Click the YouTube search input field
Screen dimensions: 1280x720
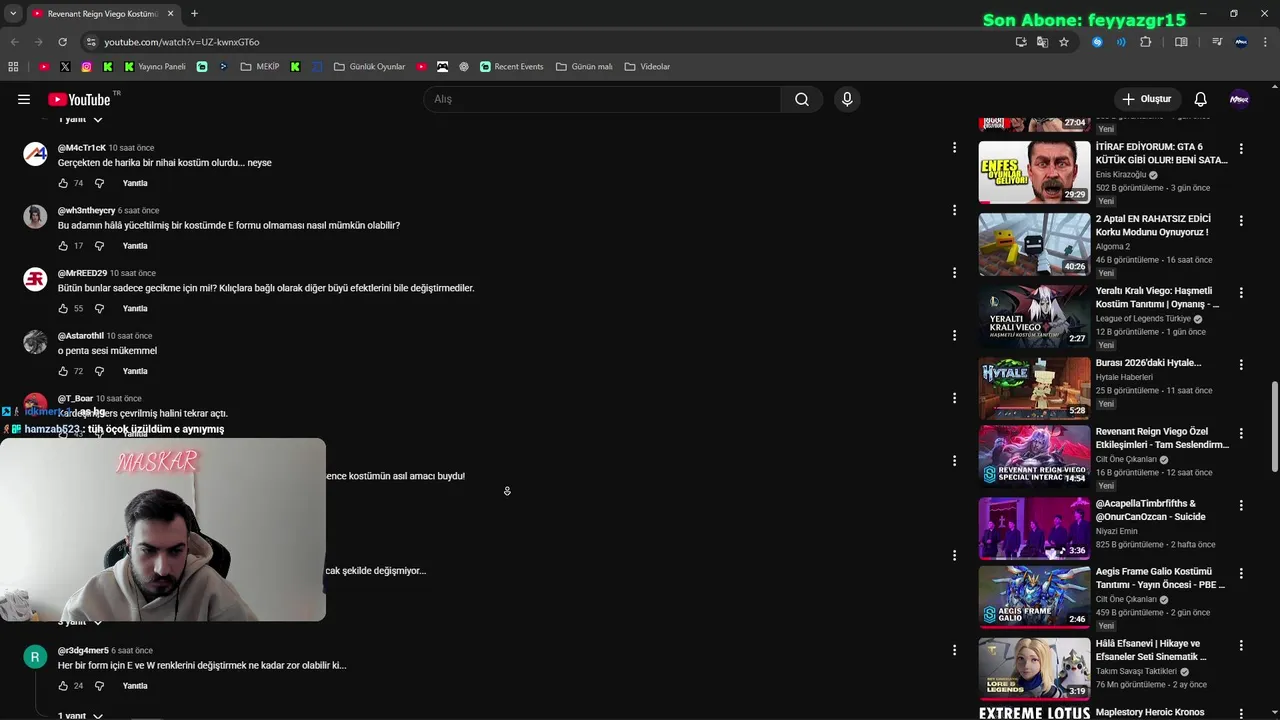coord(603,99)
